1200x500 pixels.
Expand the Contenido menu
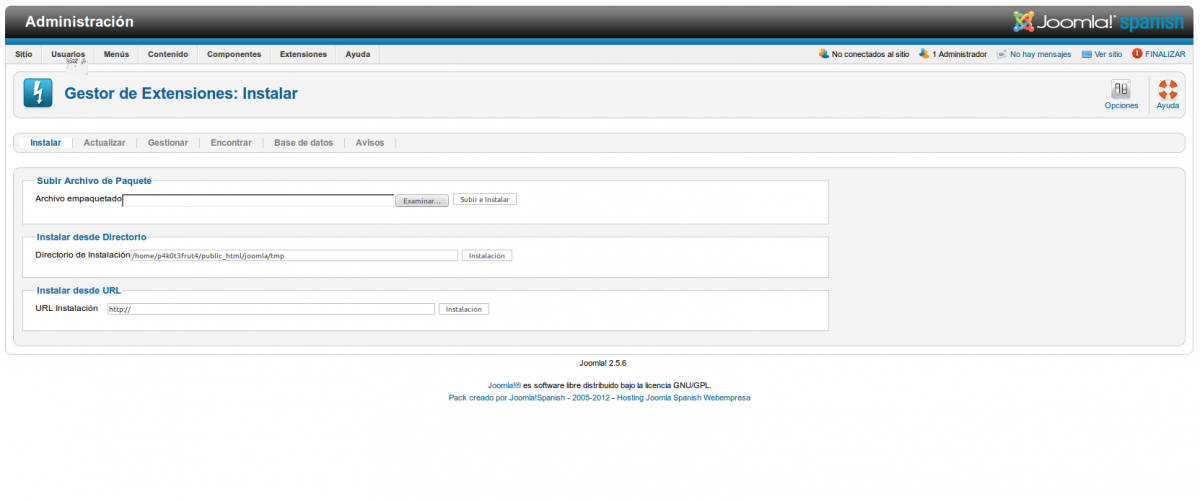[x=168, y=54]
